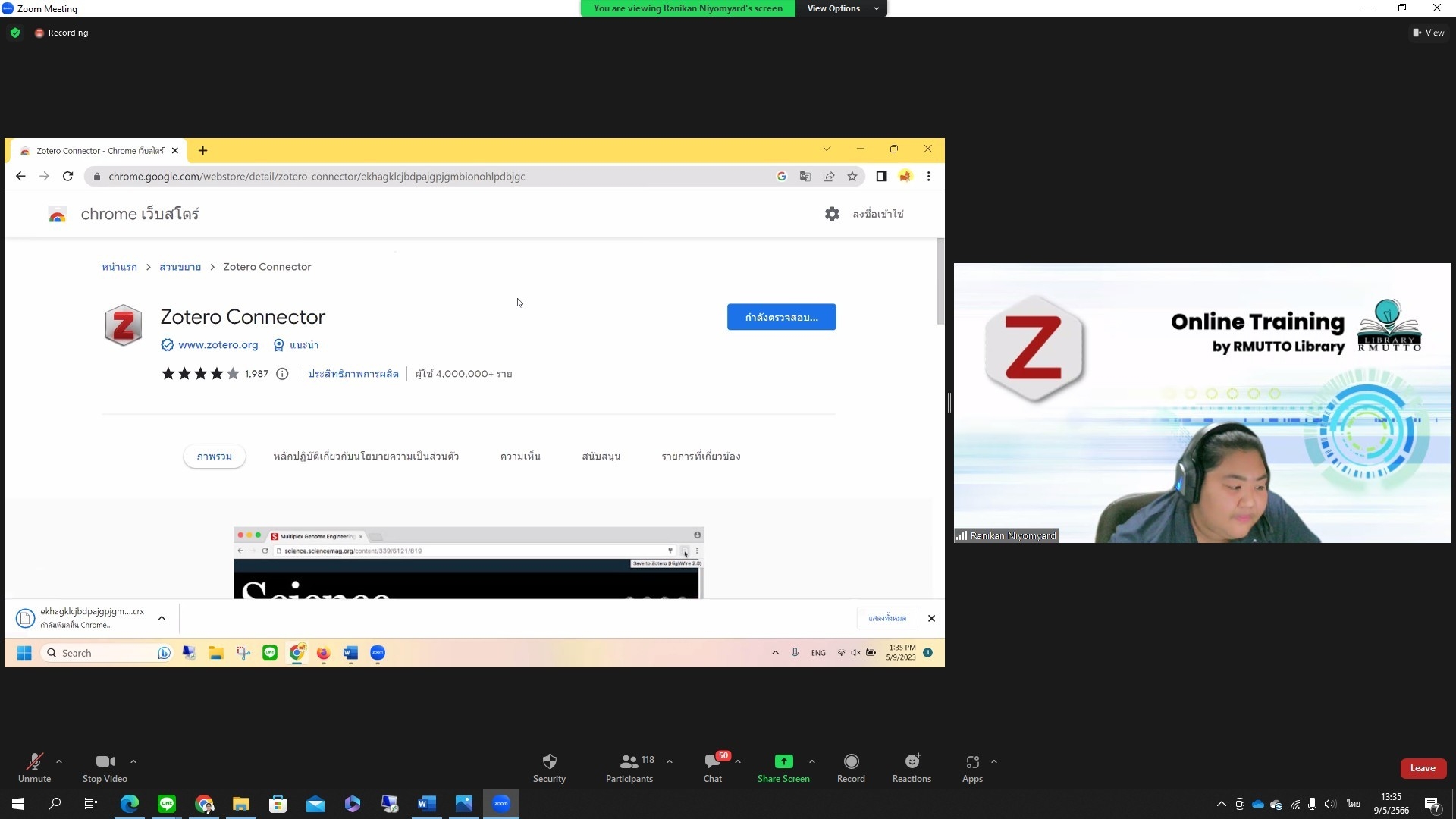Show hidden tray icons on the taskbar
The height and width of the screenshot is (819, 1456).
pos(1221,804)
